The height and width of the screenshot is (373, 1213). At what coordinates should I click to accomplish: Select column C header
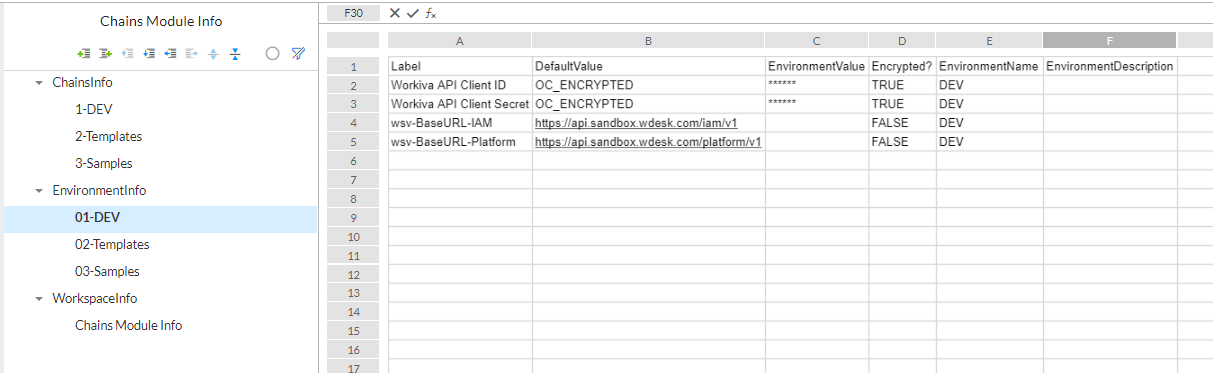[817, 41]
